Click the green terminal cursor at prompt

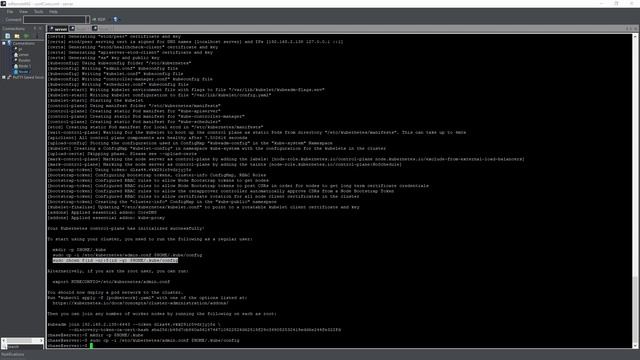[x=91, y=346]
